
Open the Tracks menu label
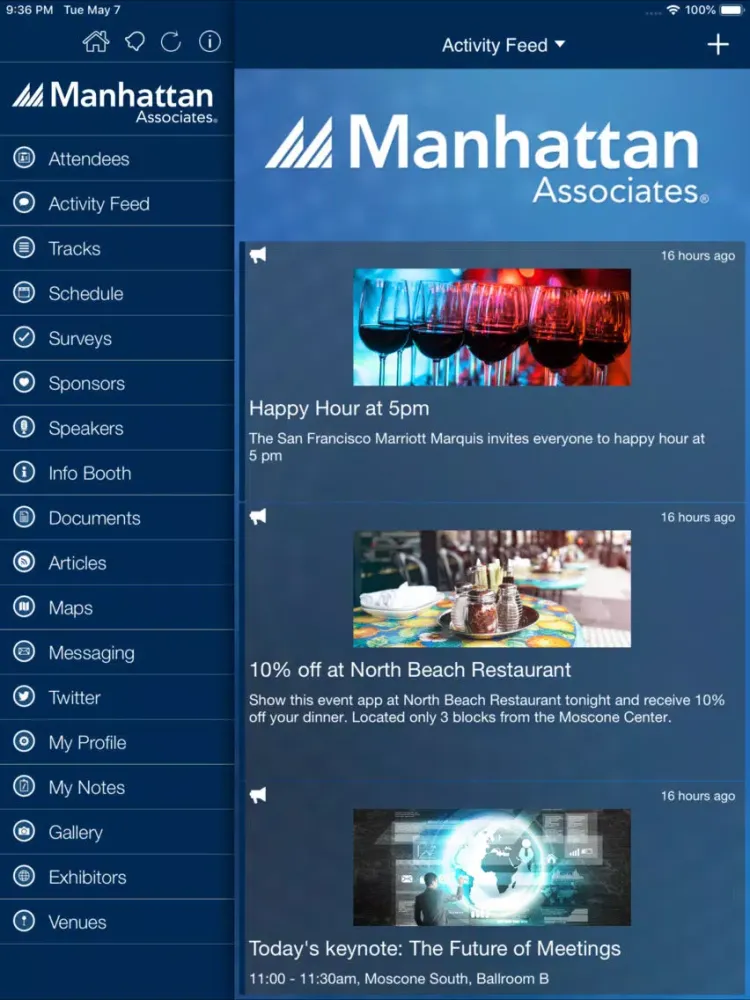[x=75, y=248]
